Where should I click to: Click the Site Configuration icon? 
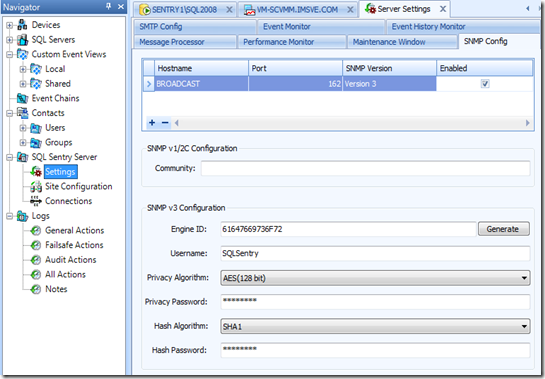pos(36,187)
